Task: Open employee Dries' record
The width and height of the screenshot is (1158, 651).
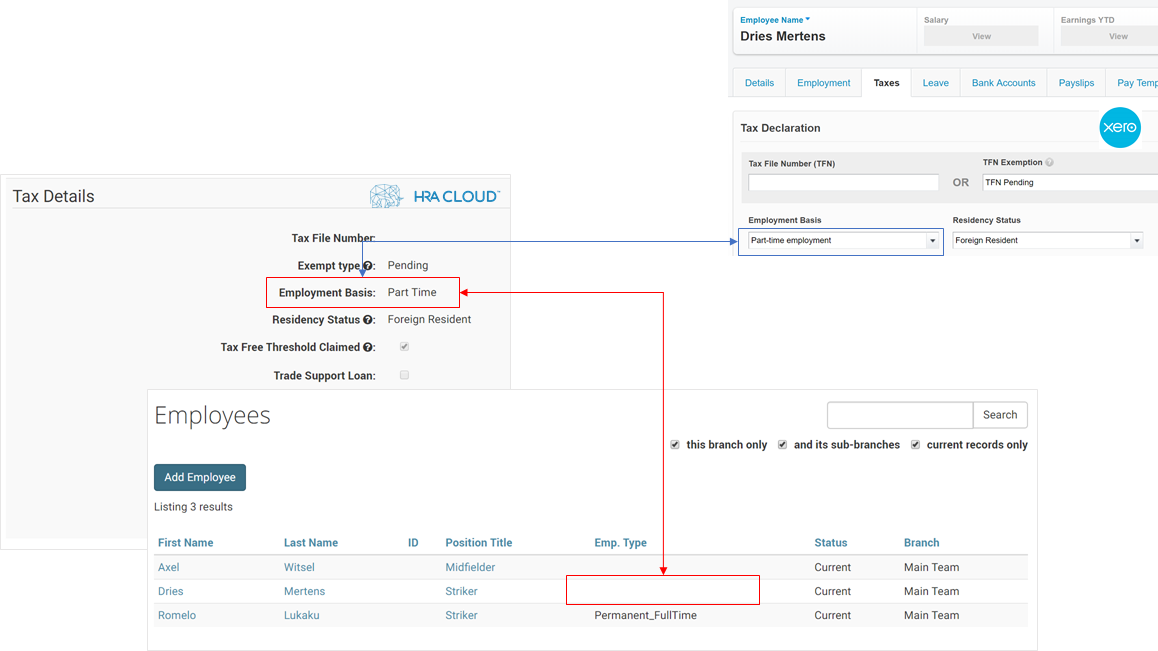Action: click(171, 591)
